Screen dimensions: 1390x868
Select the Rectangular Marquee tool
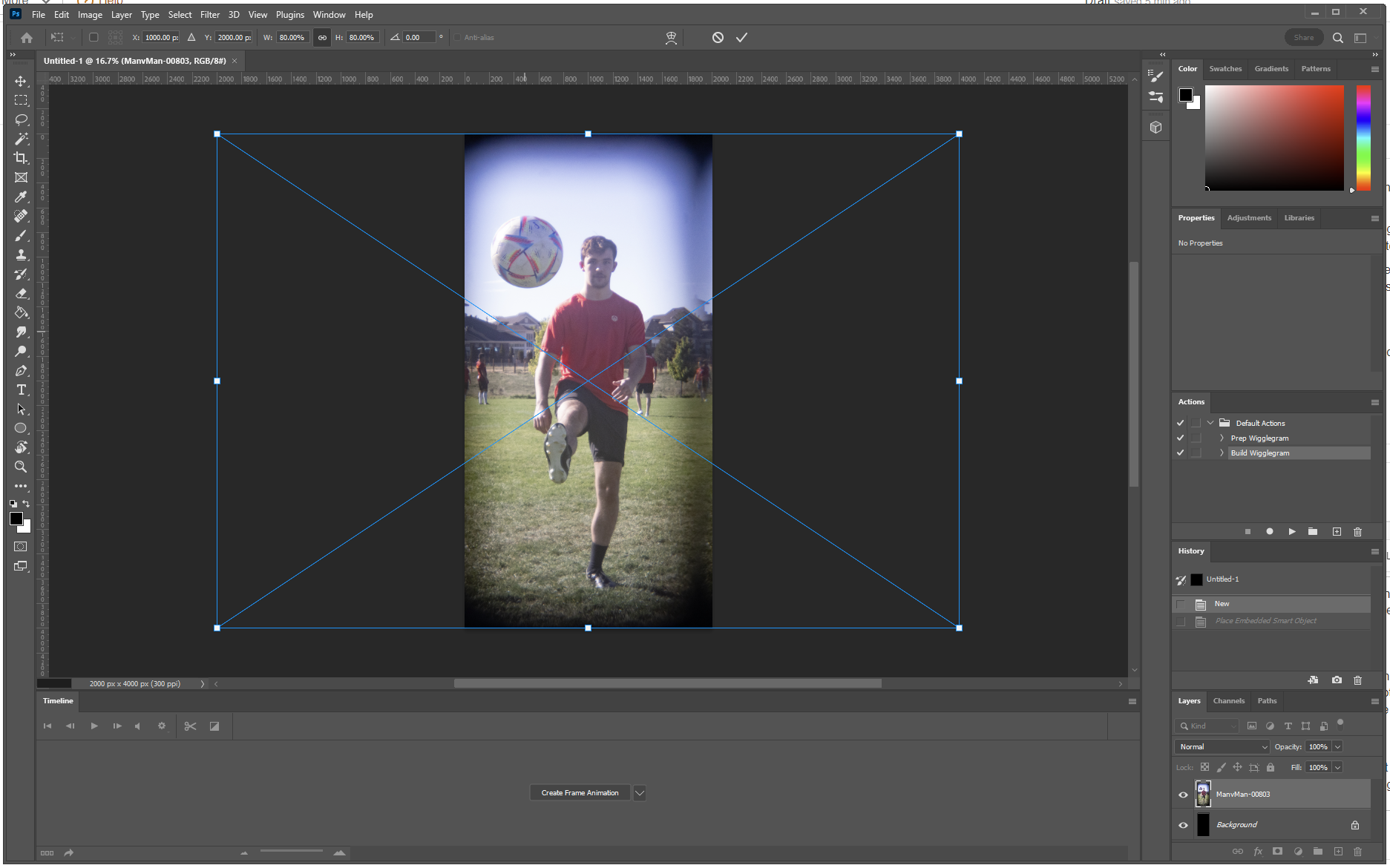tap(21, 100)
